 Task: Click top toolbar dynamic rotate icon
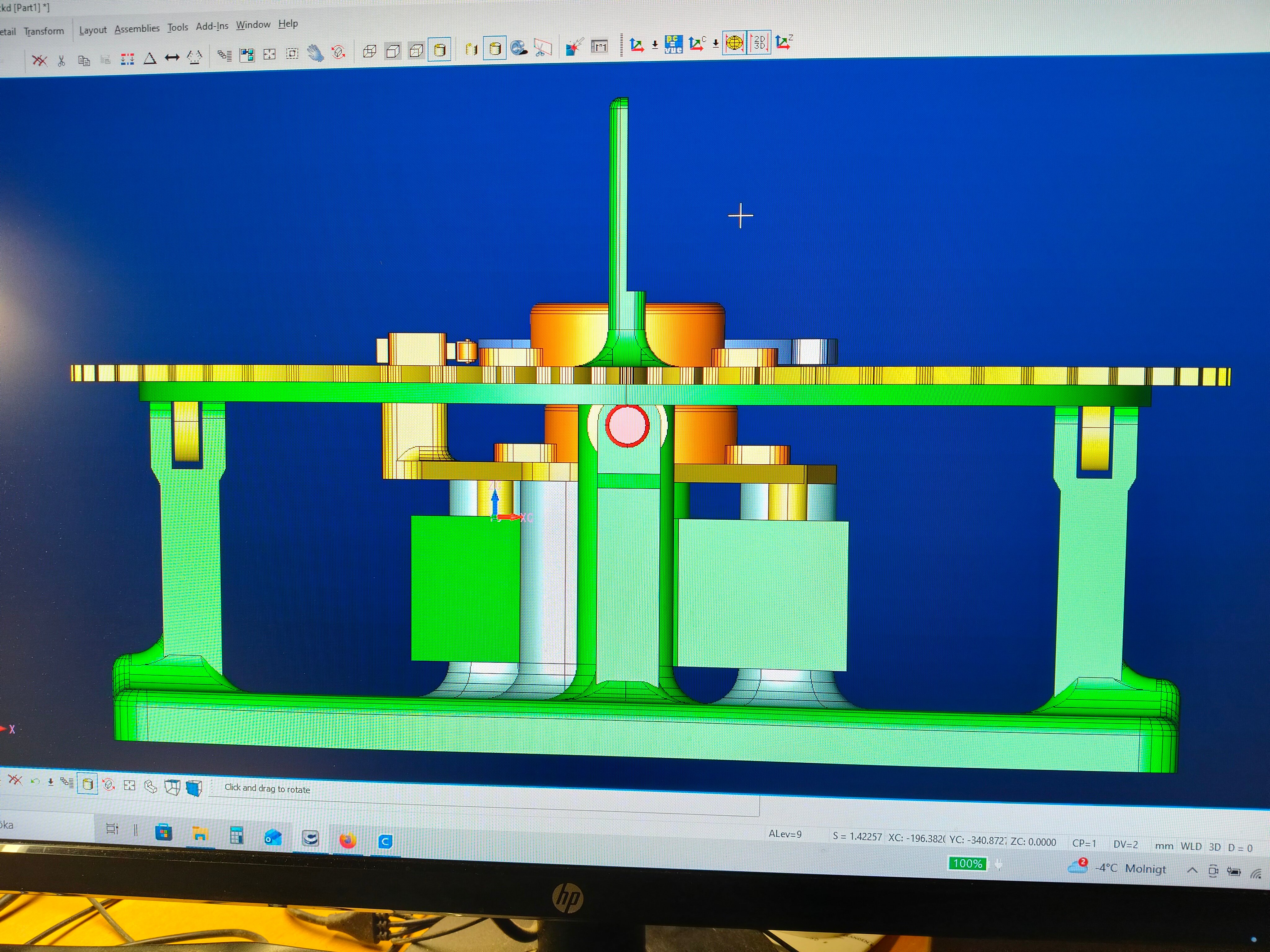coord(338,53)
